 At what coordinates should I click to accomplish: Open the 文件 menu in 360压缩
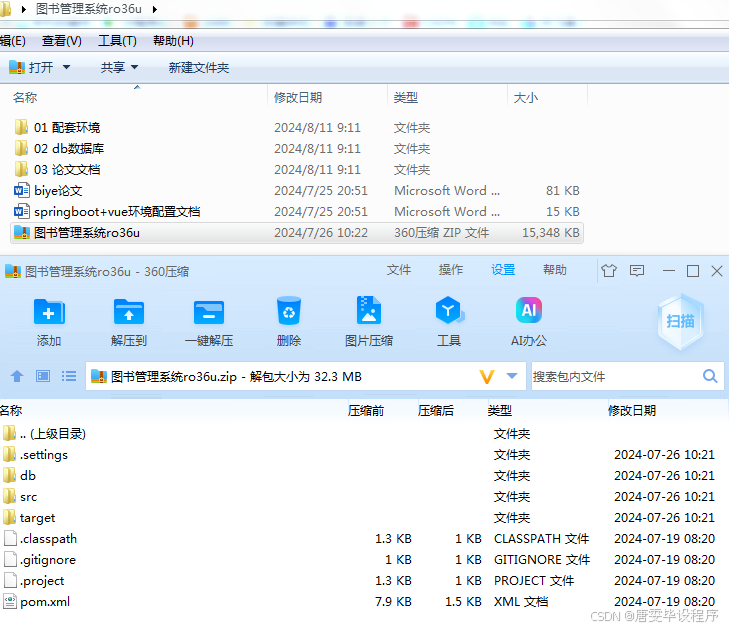399,270
